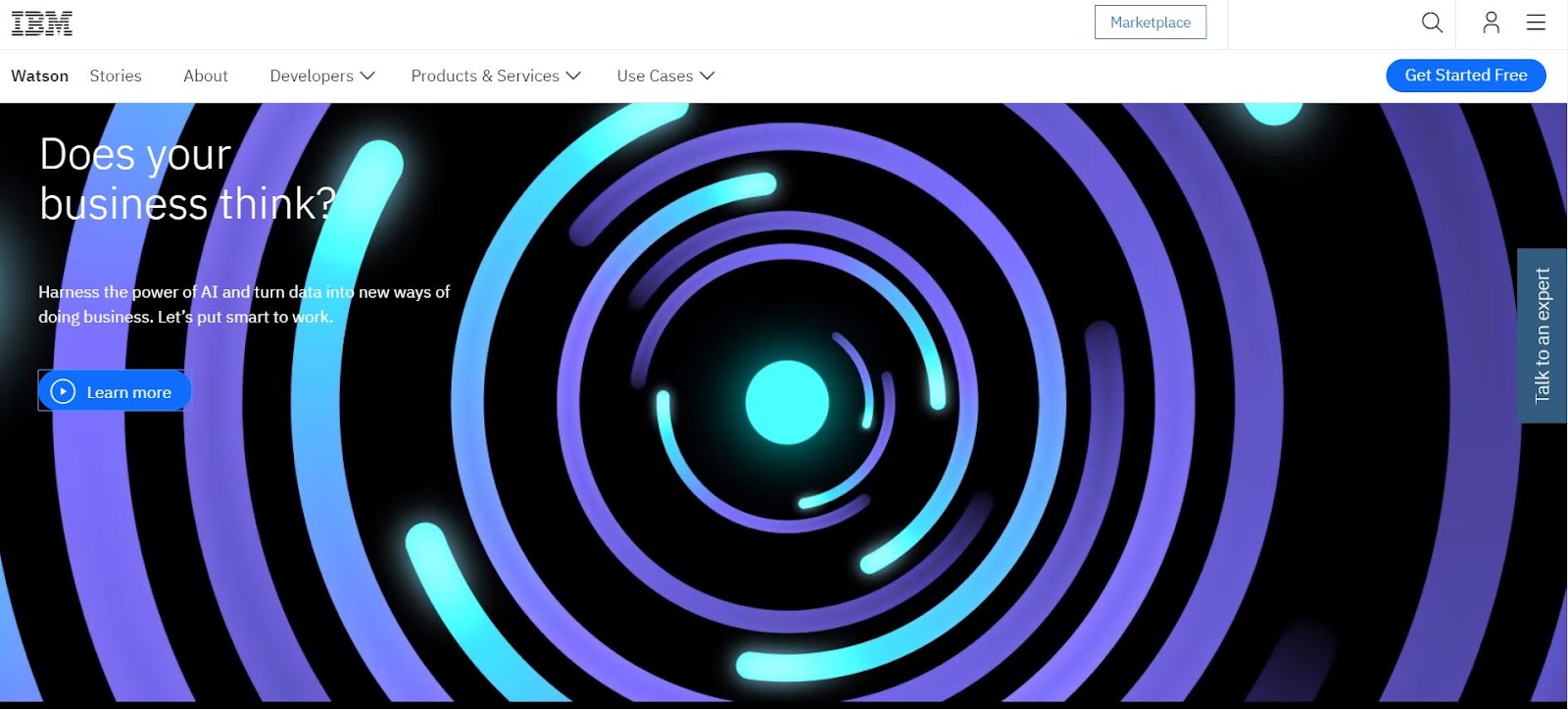The height and width of the screenshot is (709, 1568).
Task: Click the 'Harness the power of AI' paragraph
Action: pyautogui.click(x=244, y=304)
